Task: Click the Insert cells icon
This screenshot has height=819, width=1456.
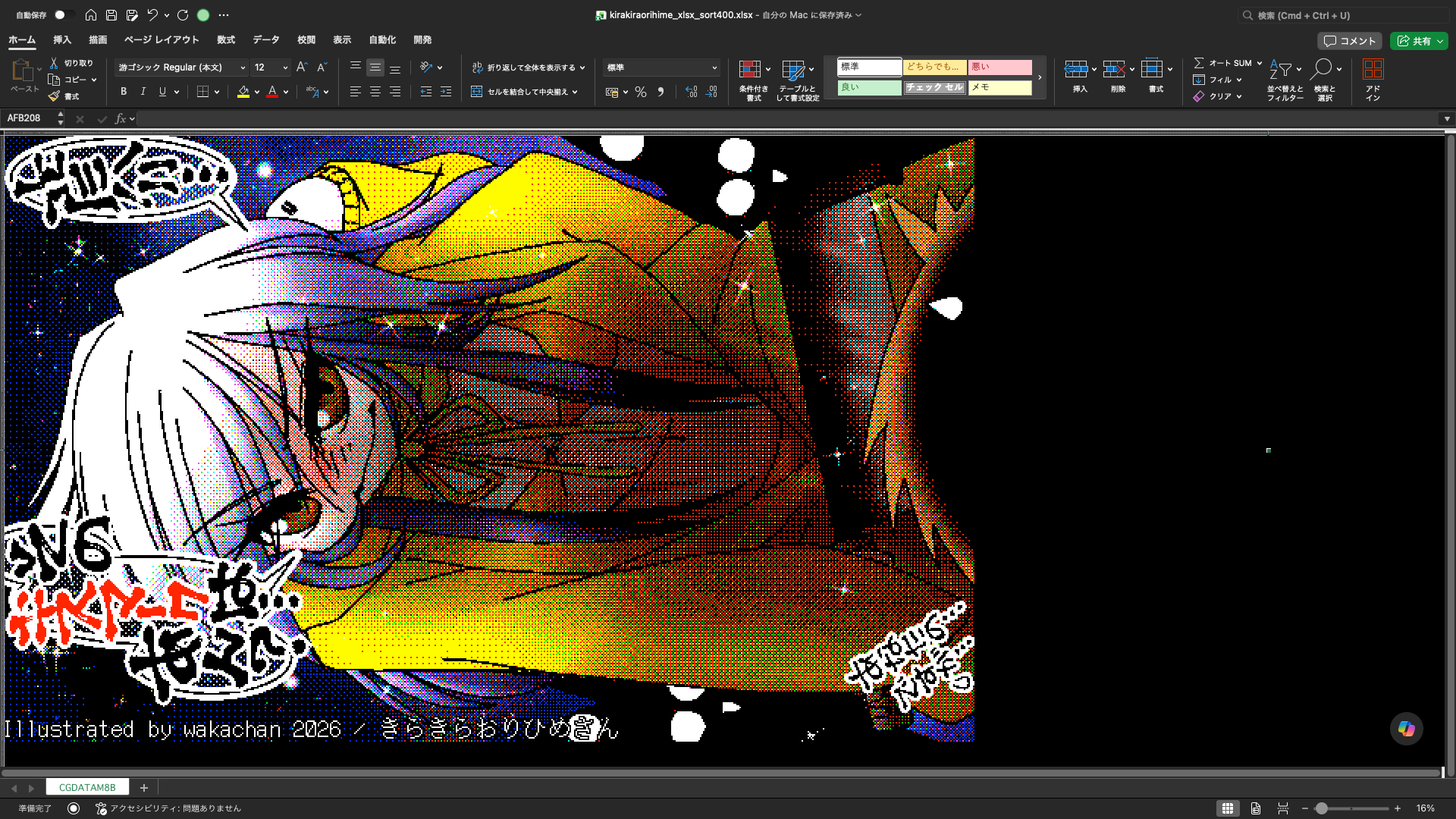Action: coord(1076,69)
